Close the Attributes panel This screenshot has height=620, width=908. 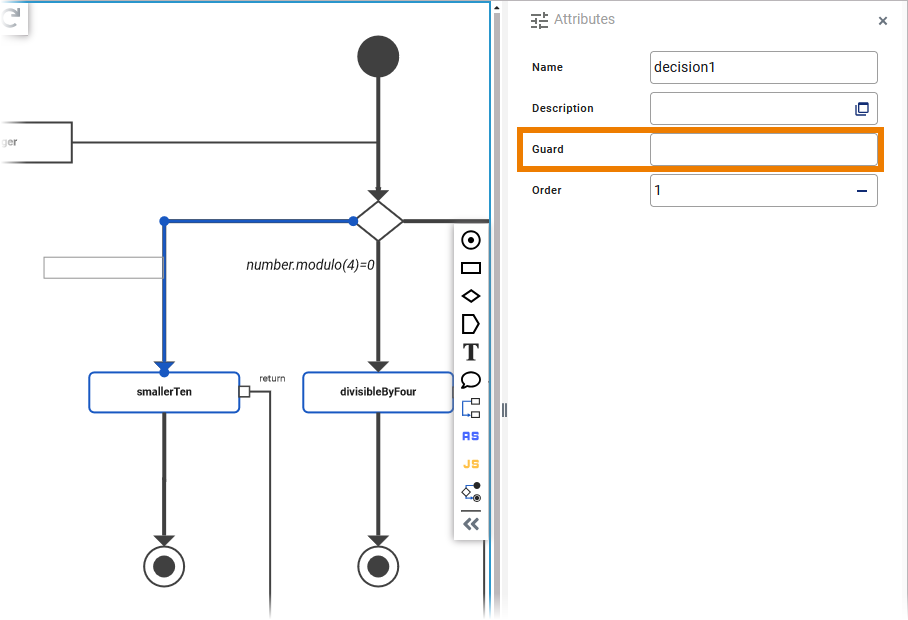coord(883,21)
